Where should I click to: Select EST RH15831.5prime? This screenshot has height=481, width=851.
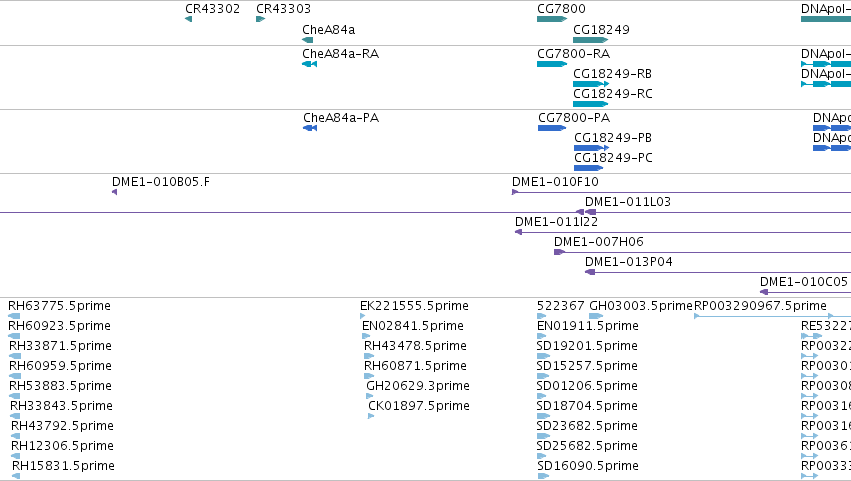[x=63, y=466]
